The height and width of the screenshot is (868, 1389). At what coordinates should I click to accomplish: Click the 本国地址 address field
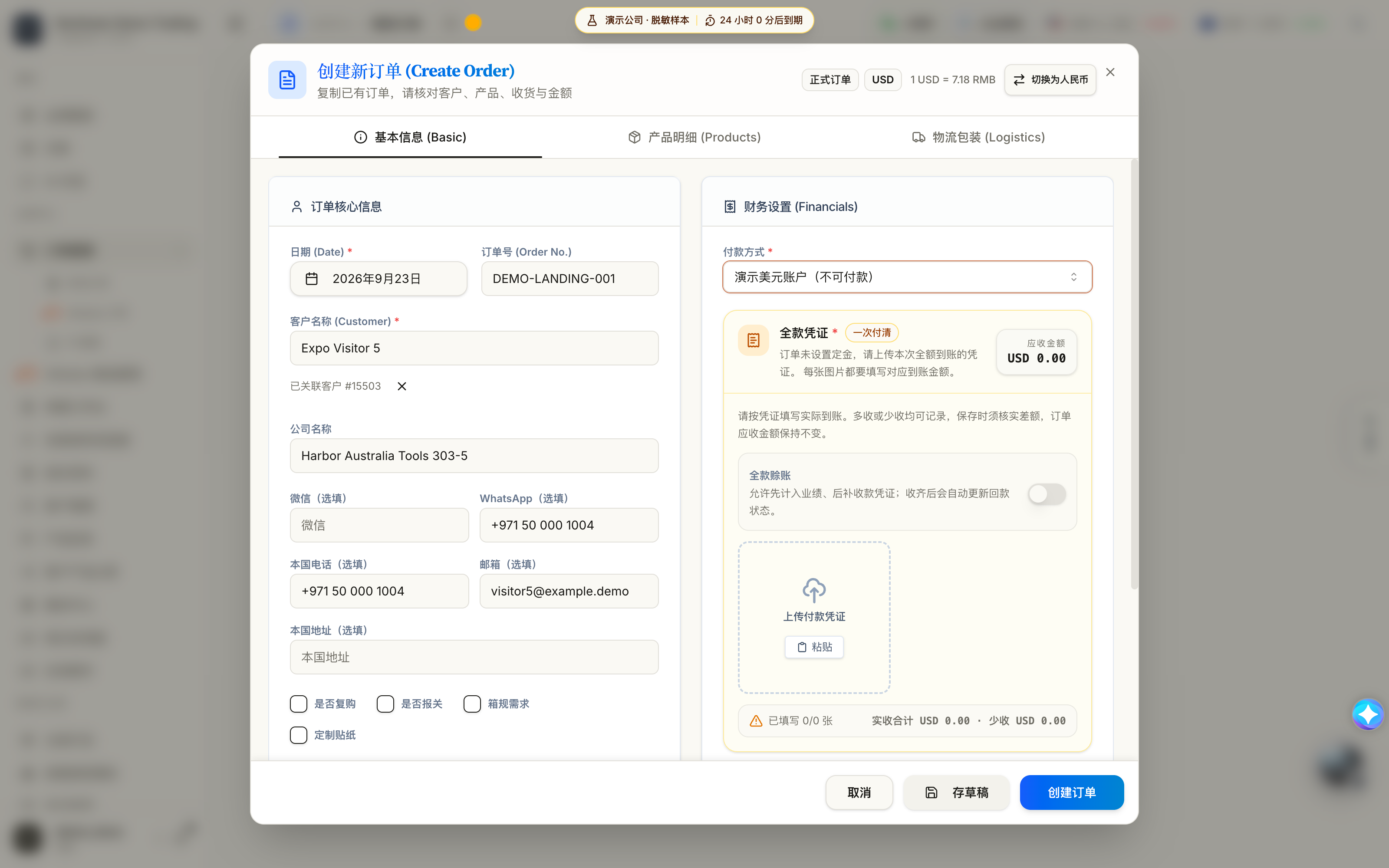pos(474,658)
